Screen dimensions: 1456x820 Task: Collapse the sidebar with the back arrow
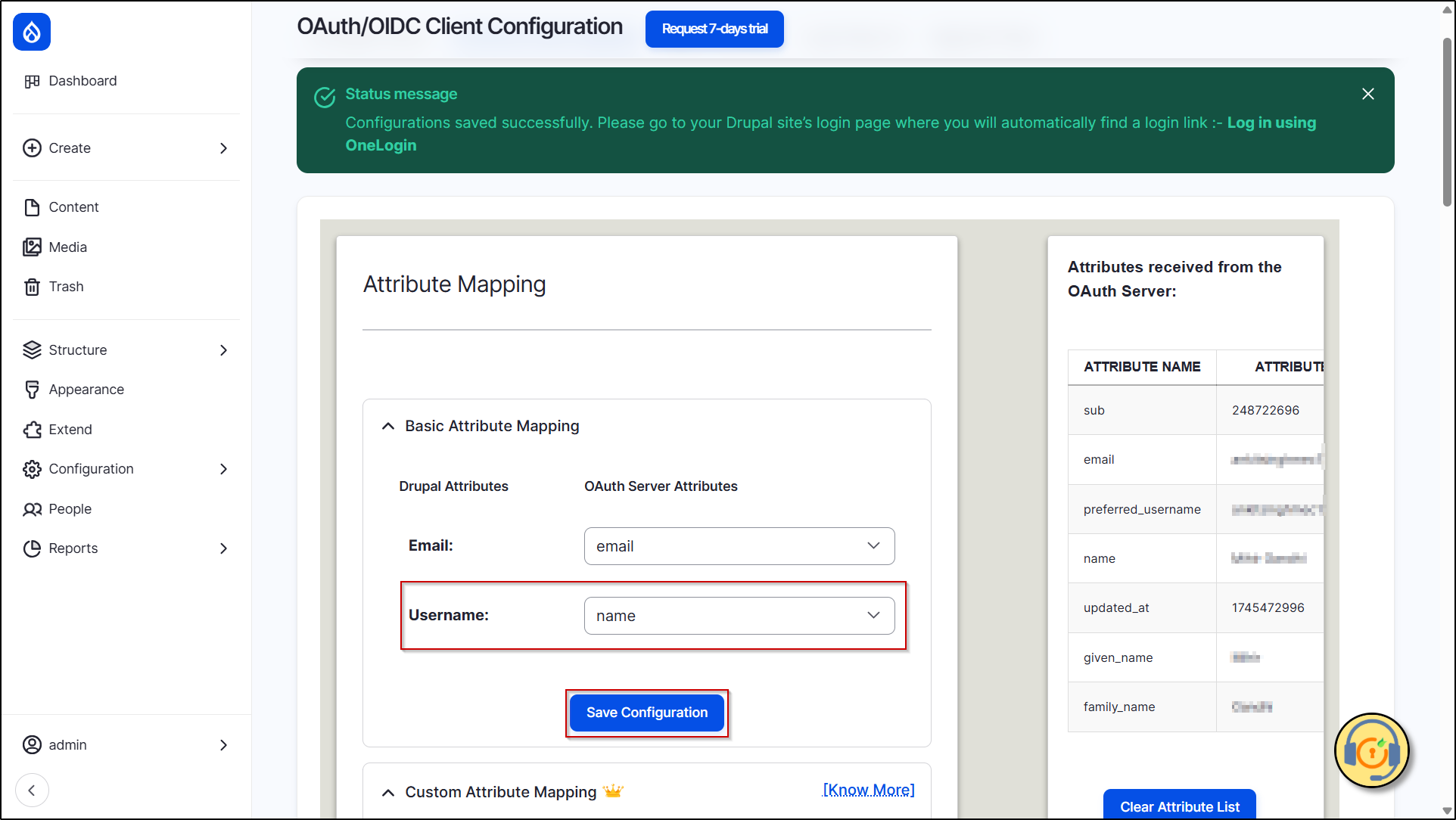click(x=32, y=790)
